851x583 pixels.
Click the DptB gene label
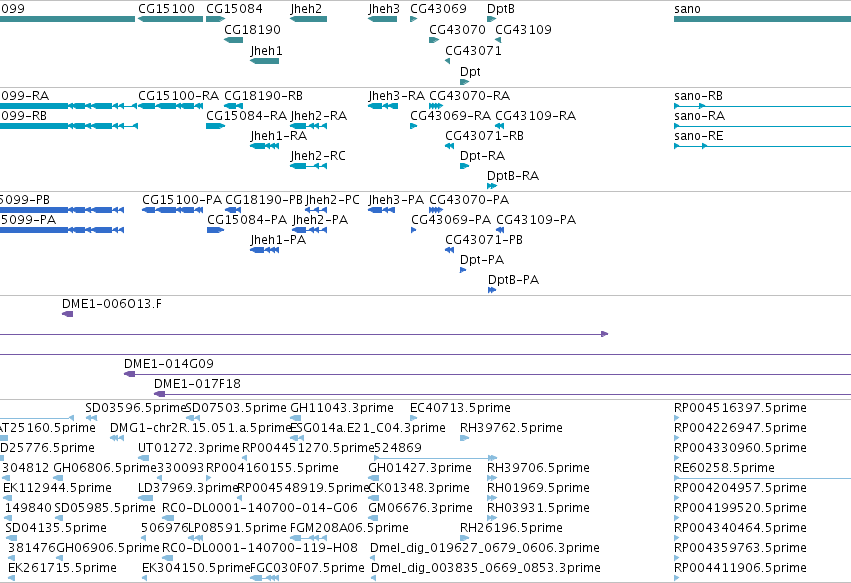pos(500,9)
